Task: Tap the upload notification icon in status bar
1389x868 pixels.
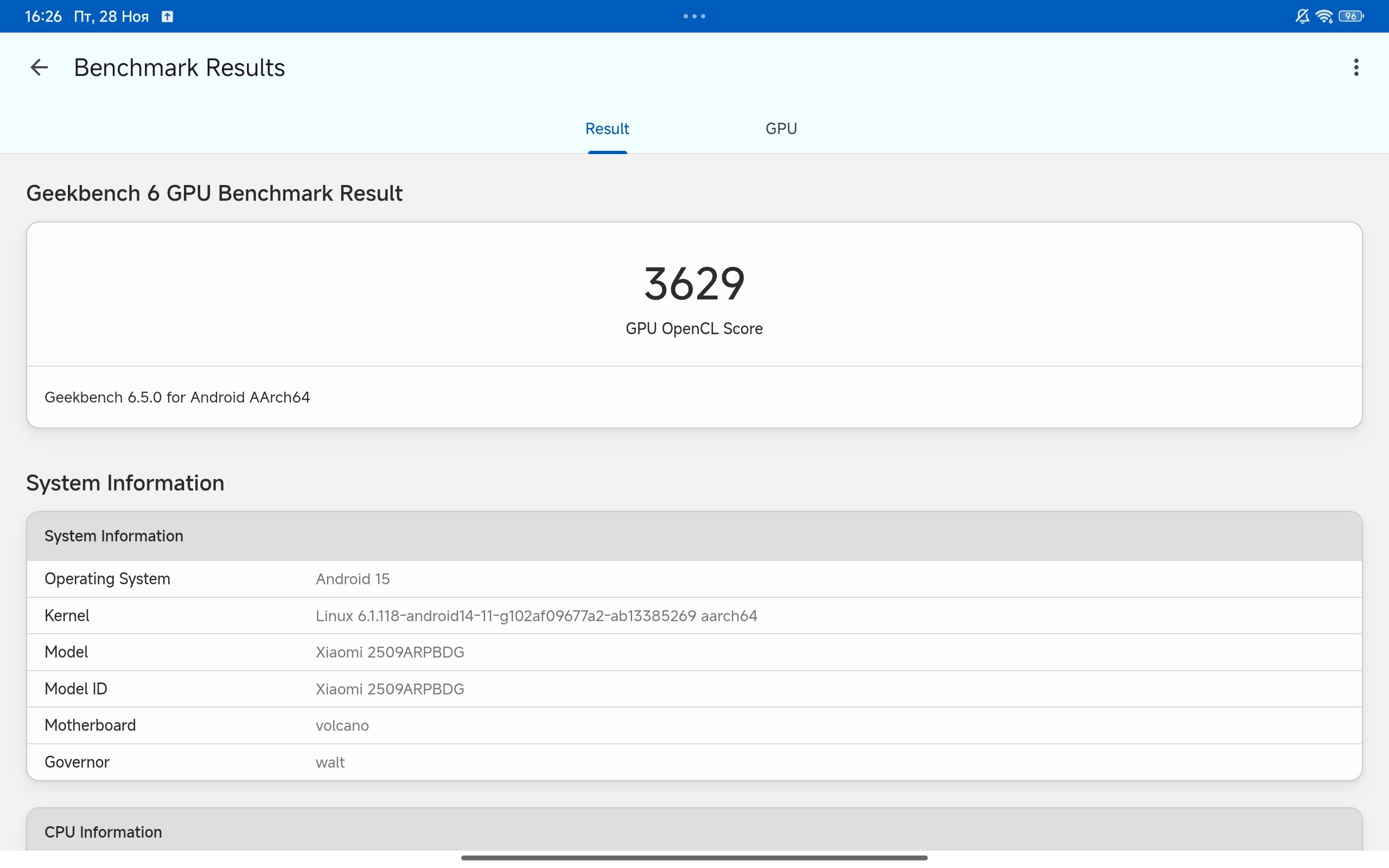Action: (x=167, y=17)
